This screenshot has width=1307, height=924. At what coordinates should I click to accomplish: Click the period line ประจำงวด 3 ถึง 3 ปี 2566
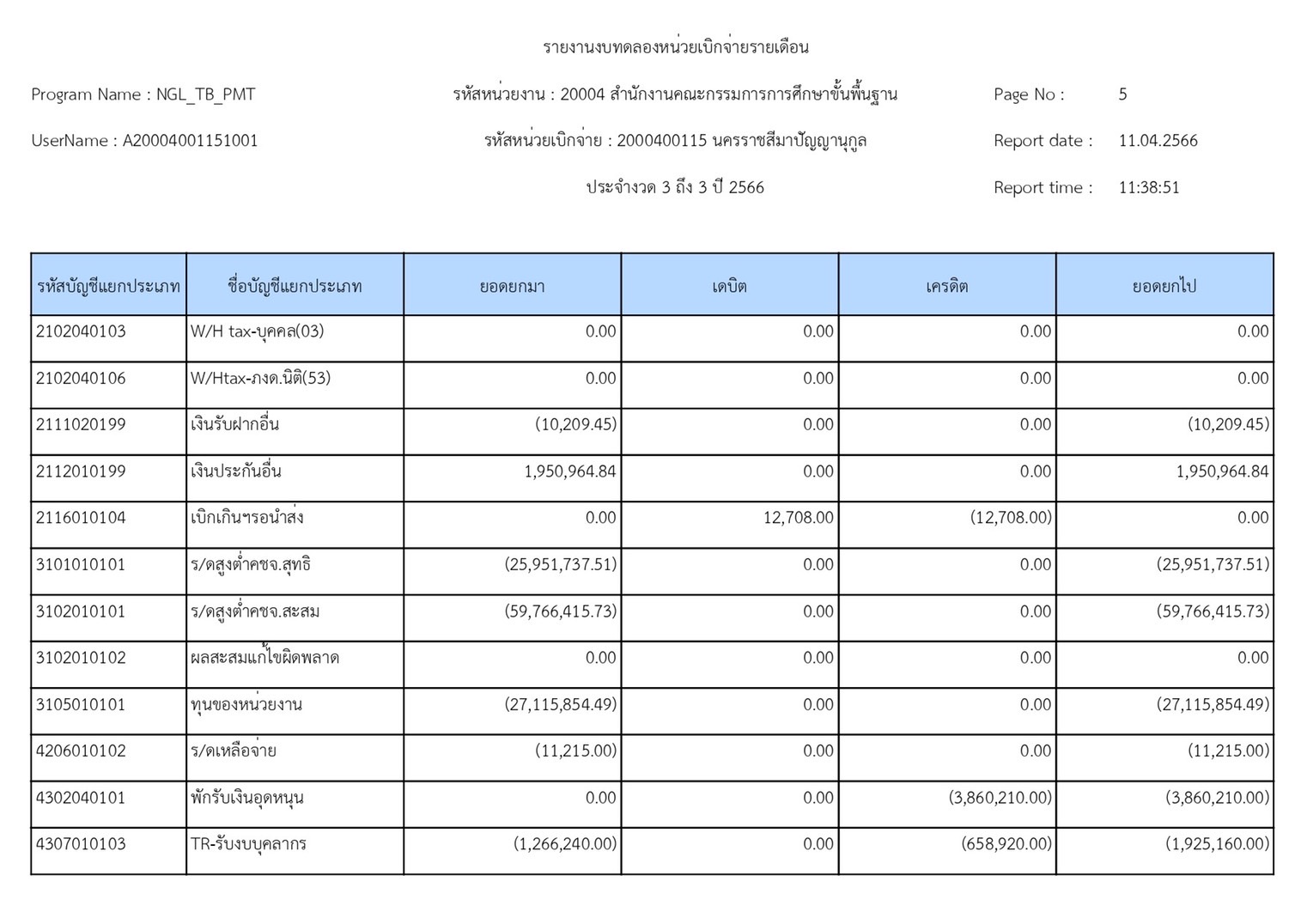(675, 187)
